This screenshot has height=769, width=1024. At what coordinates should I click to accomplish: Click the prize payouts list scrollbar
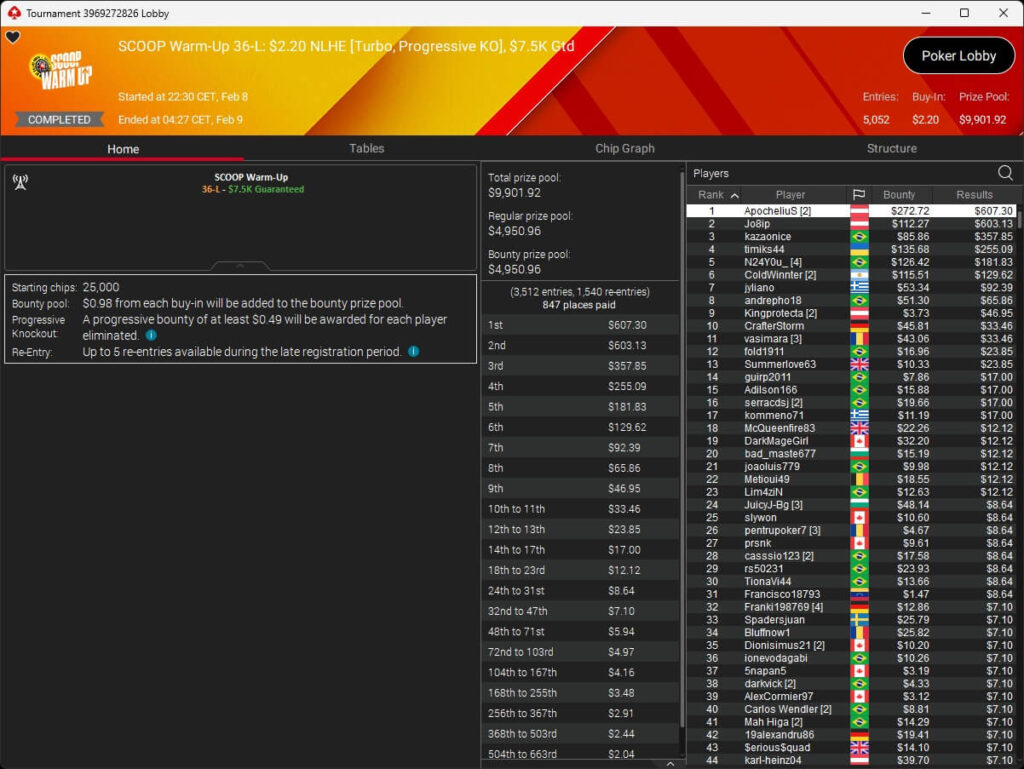point(682,500)
